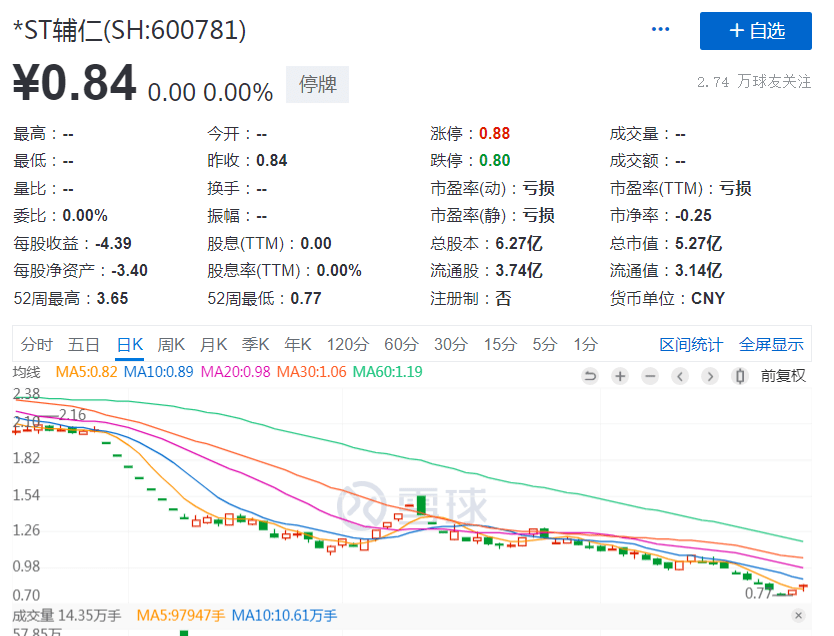This screenshot has width=834, height=636.
Task: Switch to the 60分 interval tab
Action: (402, 345)
